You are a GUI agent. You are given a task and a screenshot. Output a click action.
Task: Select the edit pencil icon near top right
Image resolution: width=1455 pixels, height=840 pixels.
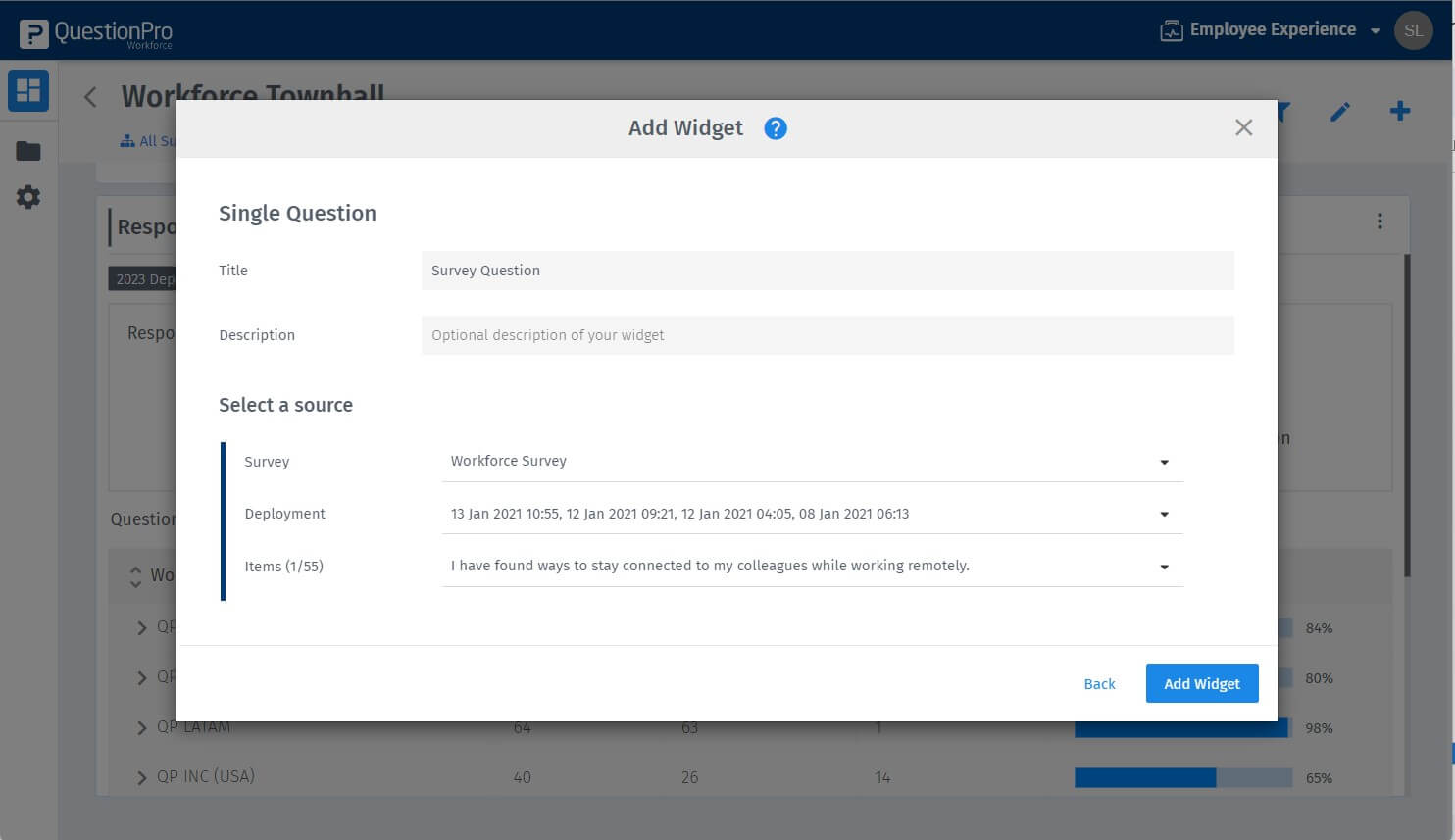pos(1340,111)
